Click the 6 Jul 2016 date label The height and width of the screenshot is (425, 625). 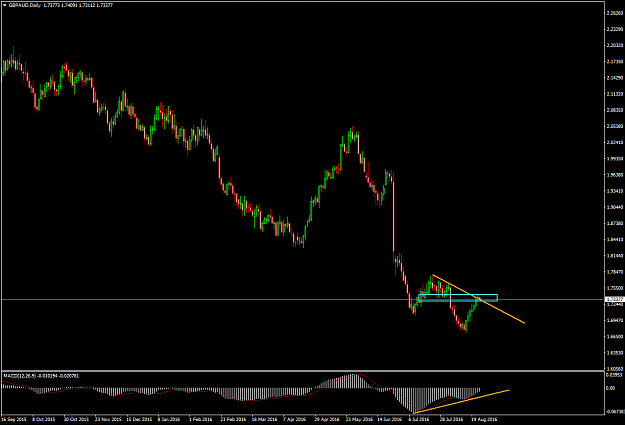point(419,419)
